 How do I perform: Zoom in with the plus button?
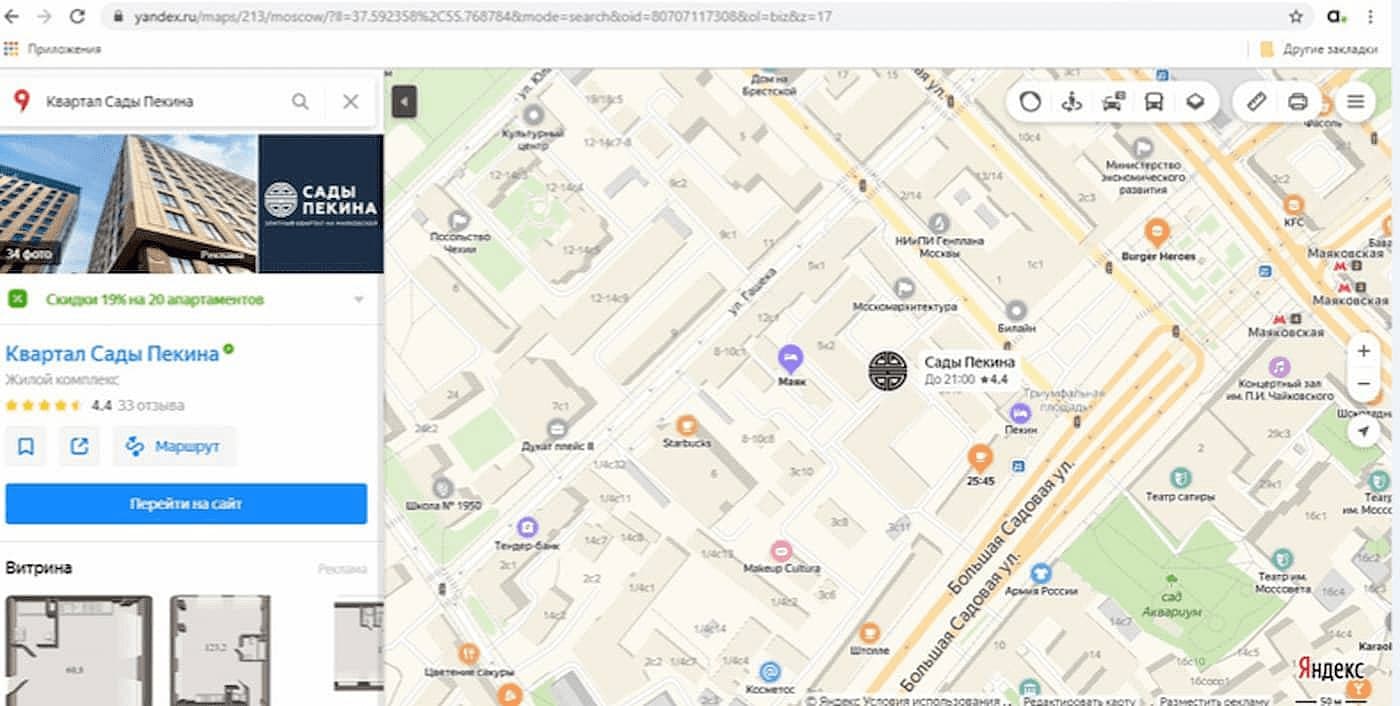pyautogui.click(x=1364, y=351)
